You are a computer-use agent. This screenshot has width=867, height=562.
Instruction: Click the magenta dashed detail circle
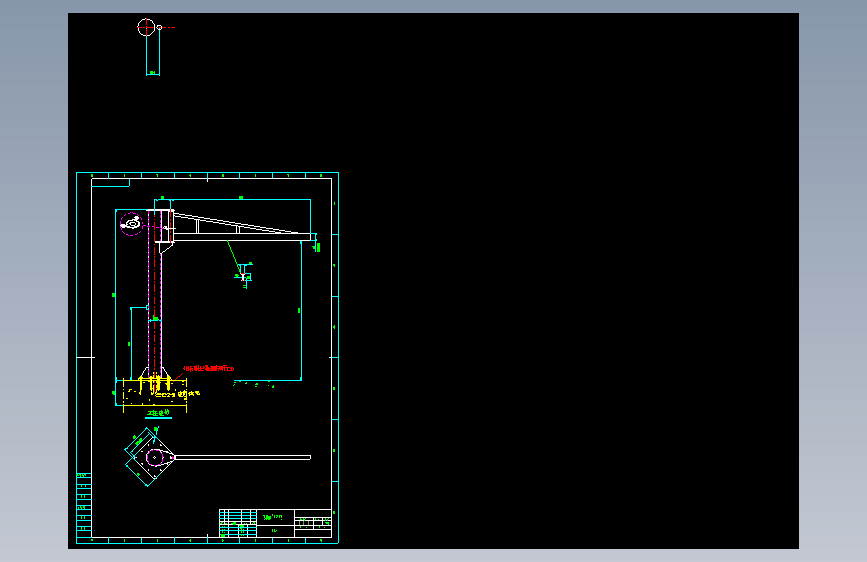pos(132,224)
